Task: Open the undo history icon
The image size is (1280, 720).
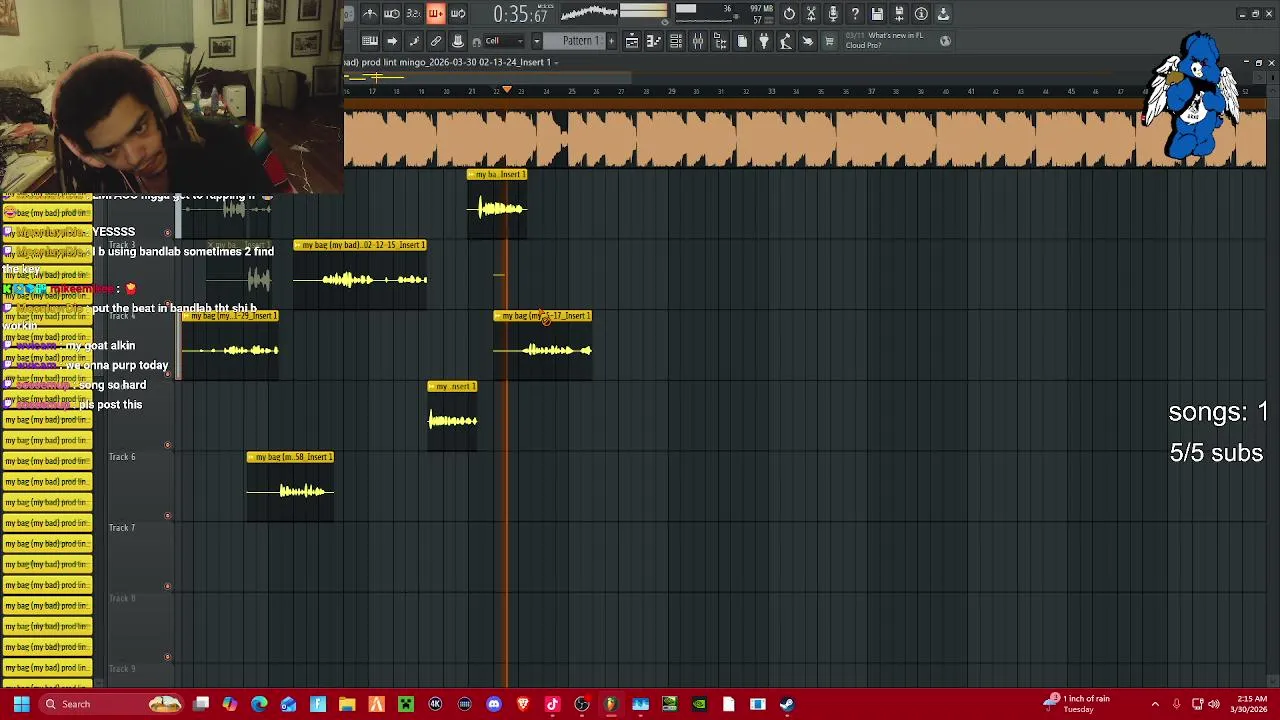Action: [x=789, y=14]
